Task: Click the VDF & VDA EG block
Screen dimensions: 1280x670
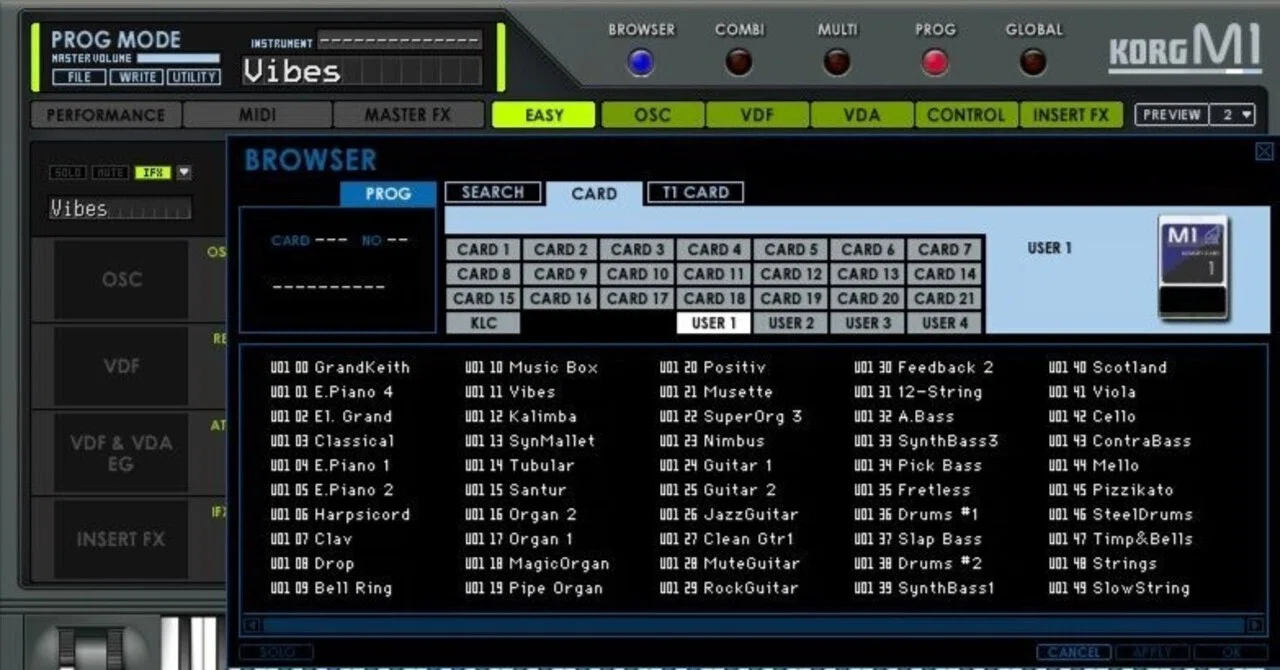Action: 121,452
